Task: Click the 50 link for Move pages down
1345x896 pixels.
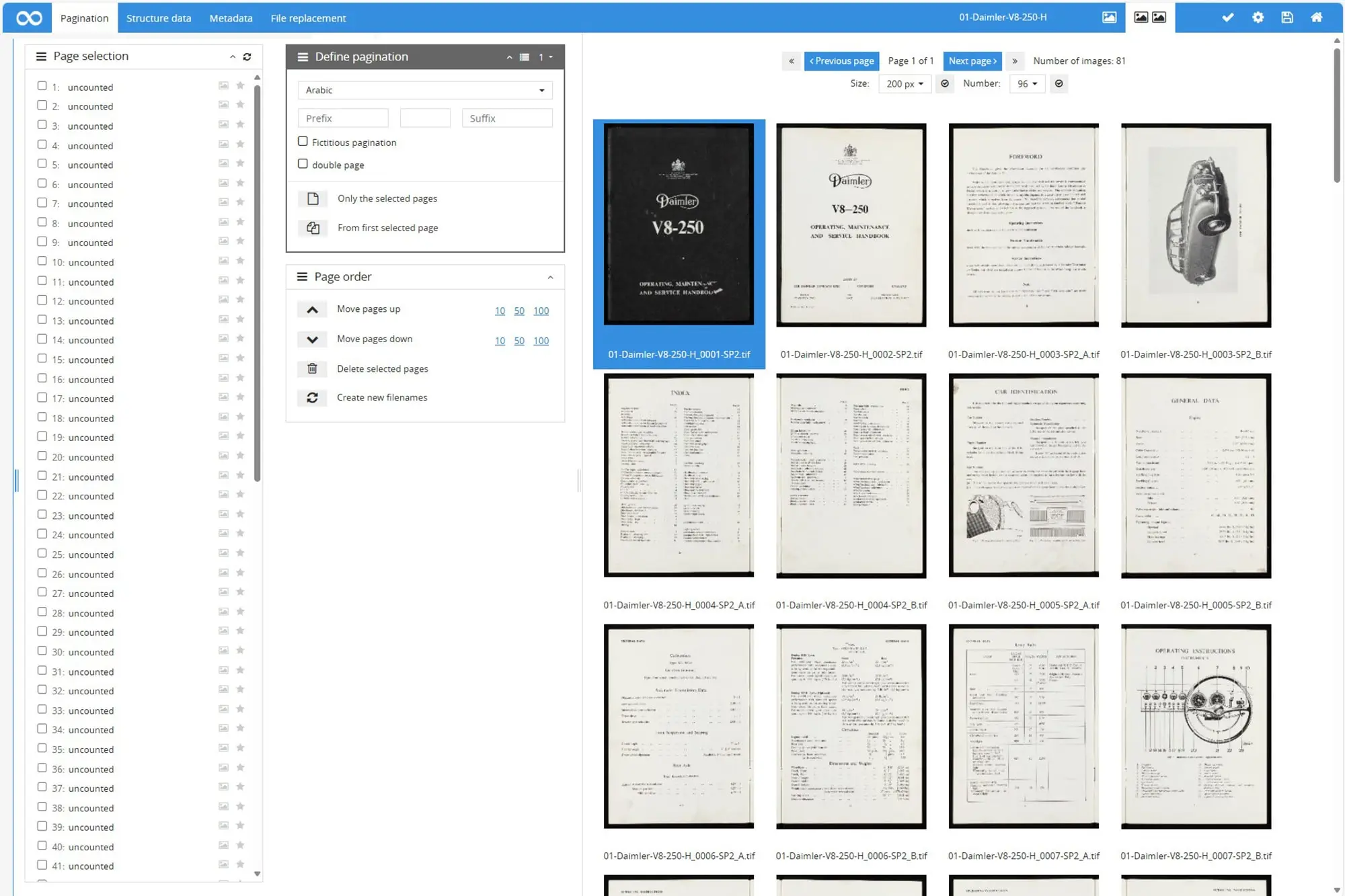Action: pos(519,341)
